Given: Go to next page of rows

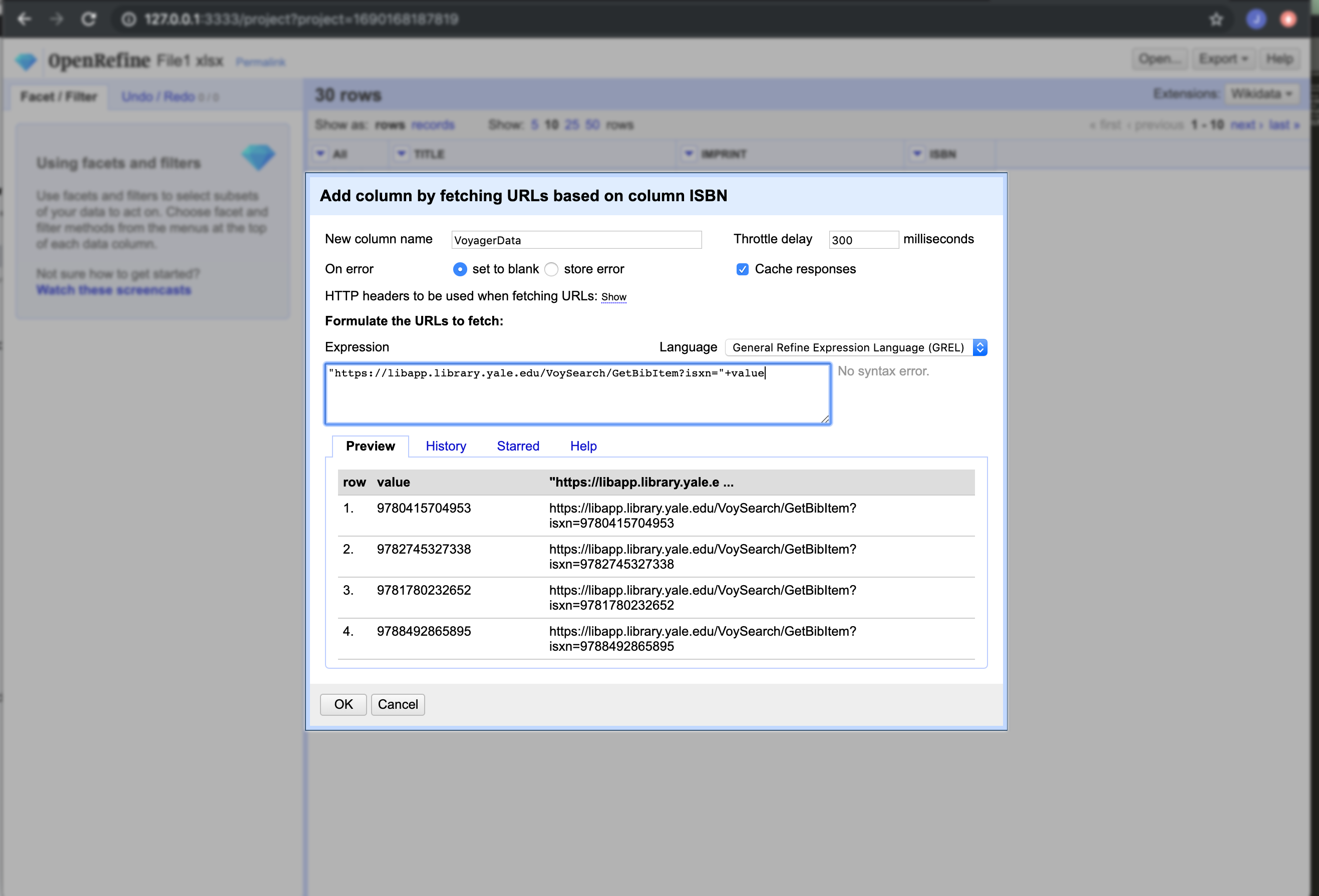Looking at the screenshot, I should [1246, 125].
